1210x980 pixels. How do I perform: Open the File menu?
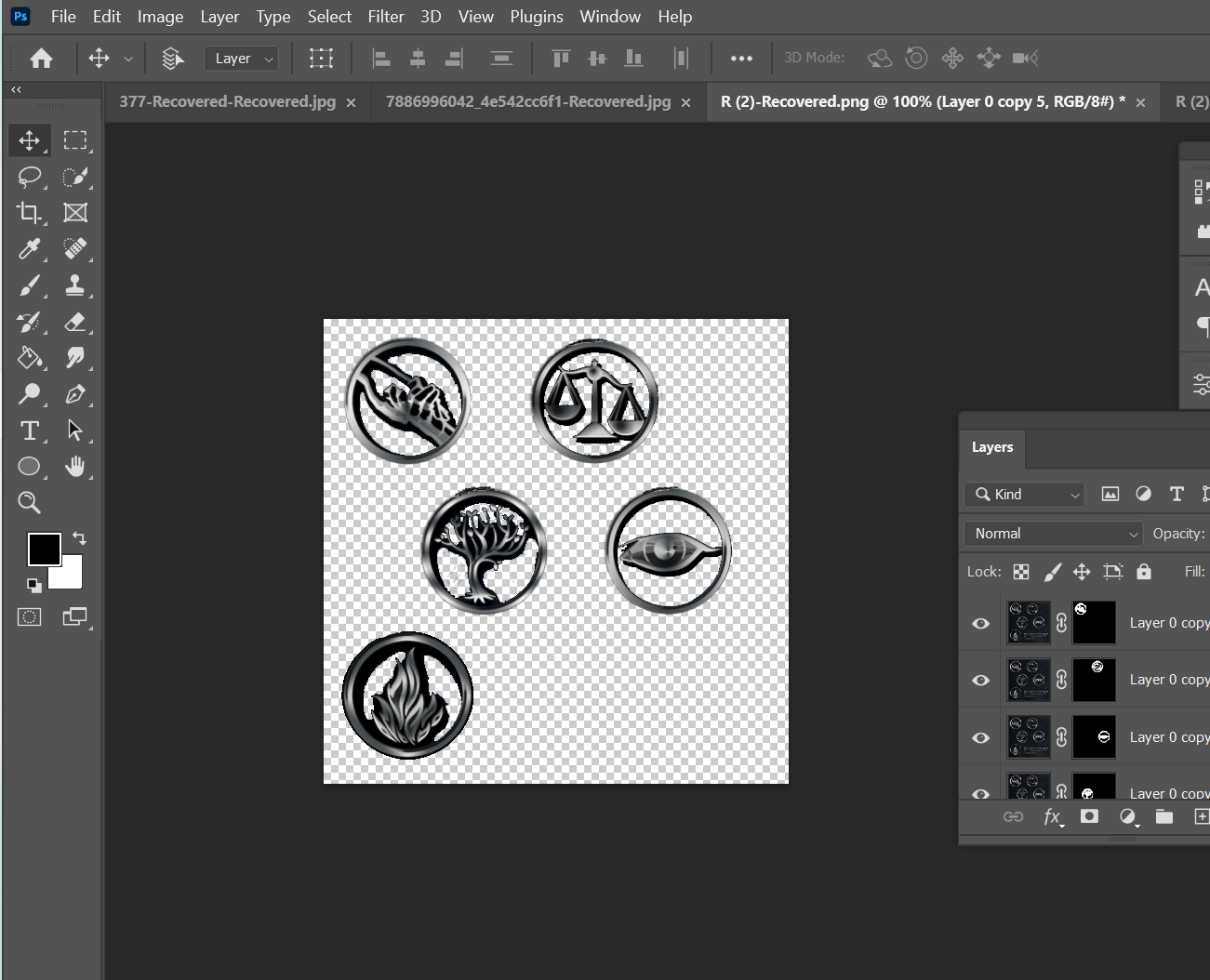pos(63,17)
